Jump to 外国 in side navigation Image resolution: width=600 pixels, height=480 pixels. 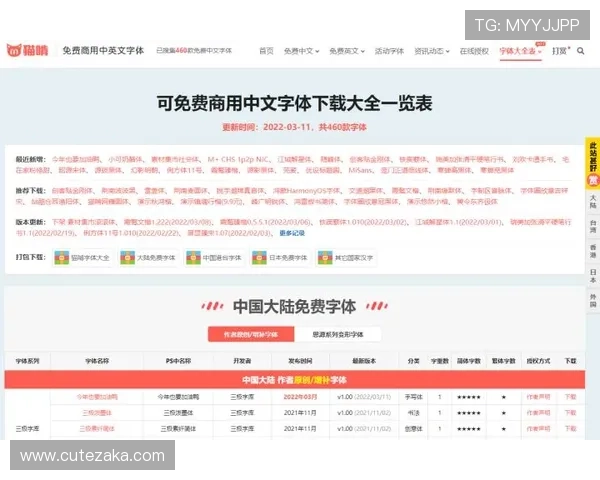[593, 301]
